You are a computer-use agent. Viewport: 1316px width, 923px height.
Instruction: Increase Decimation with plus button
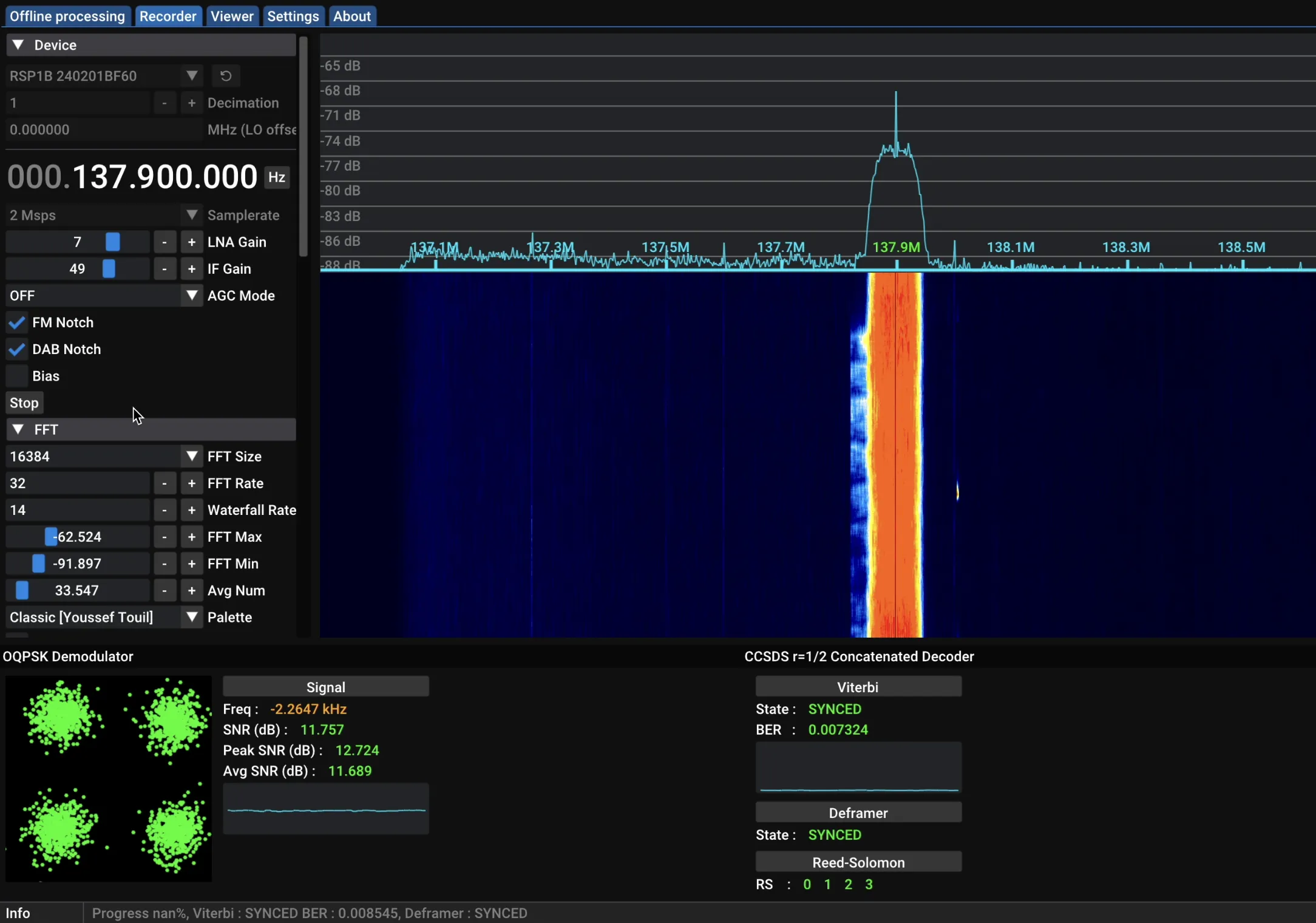coord(192,103)
